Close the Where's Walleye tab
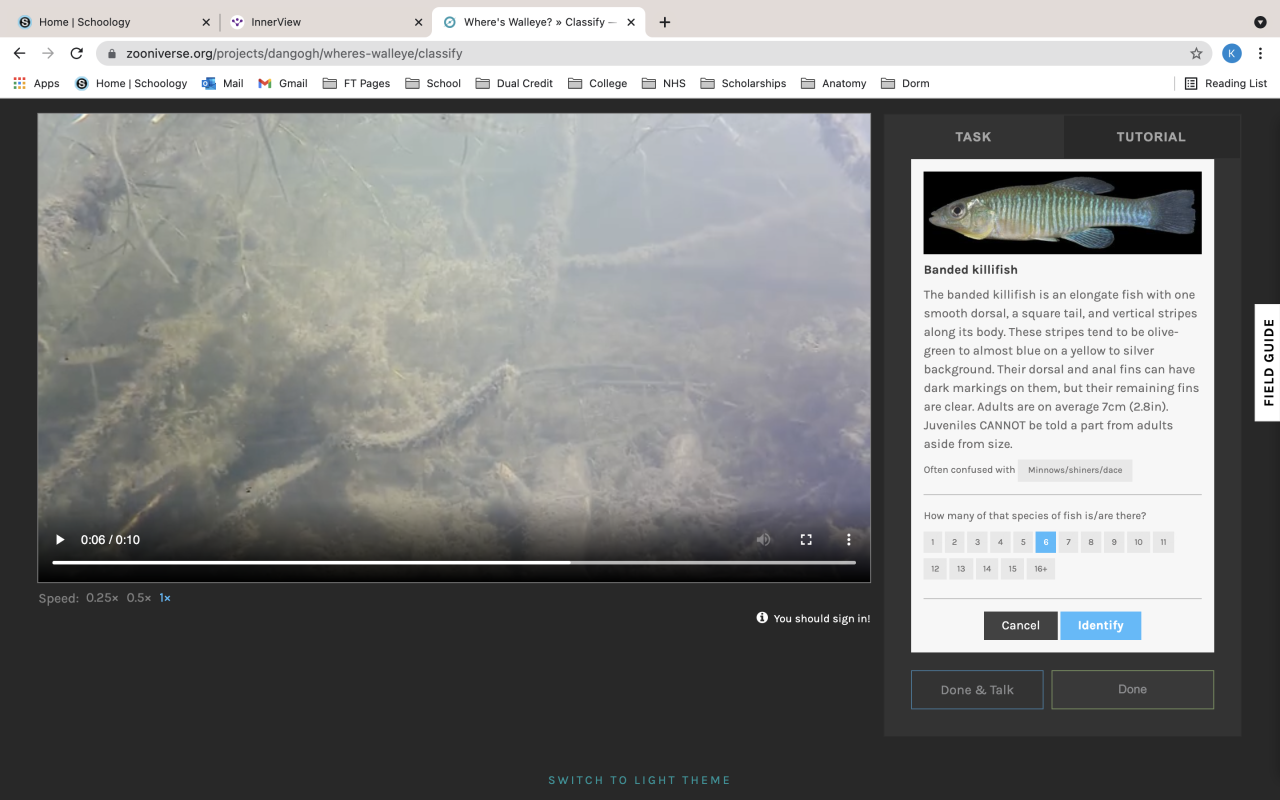This screenshot has height=800, width=1280. pos(631,22)
